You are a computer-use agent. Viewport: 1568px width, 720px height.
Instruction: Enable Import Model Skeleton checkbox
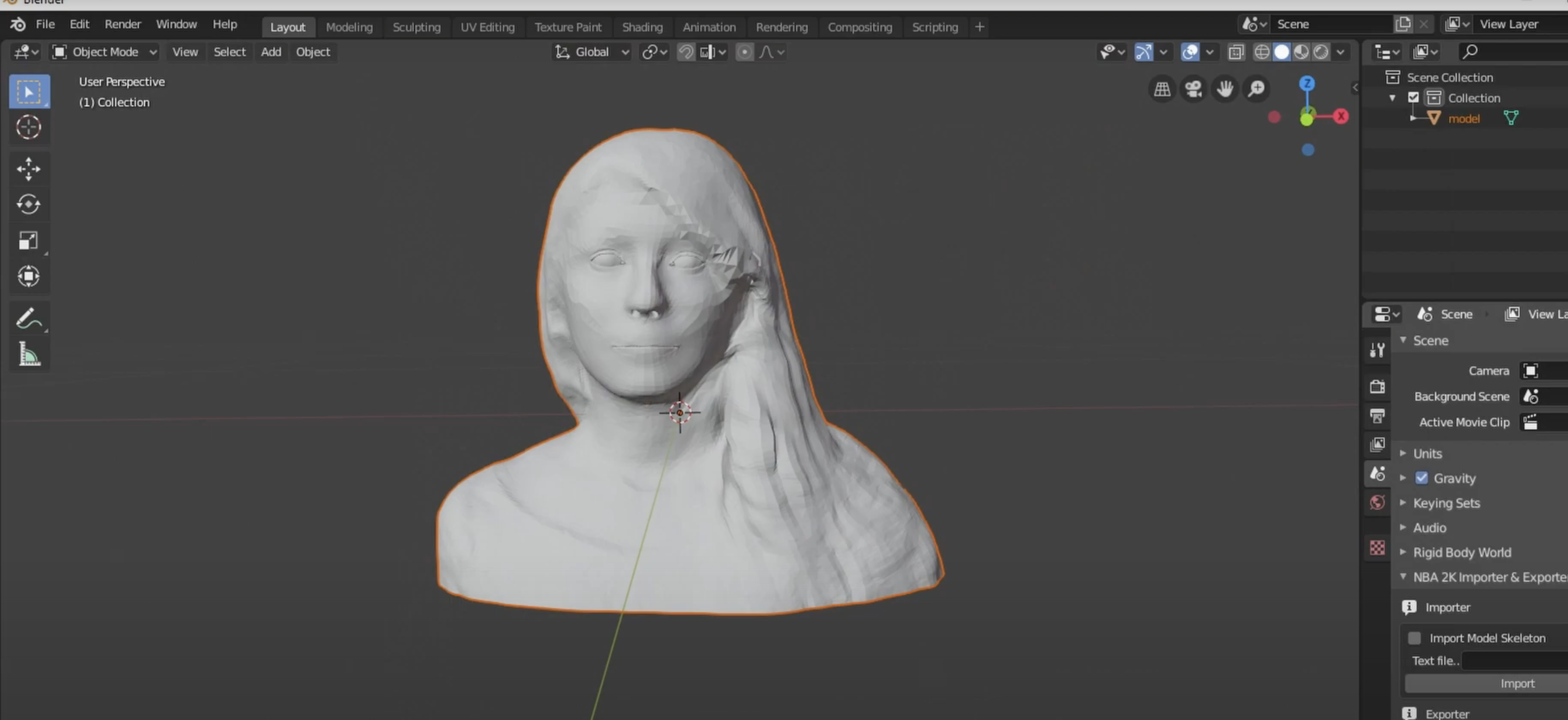pyautogui.click(x=1415, y=638)
